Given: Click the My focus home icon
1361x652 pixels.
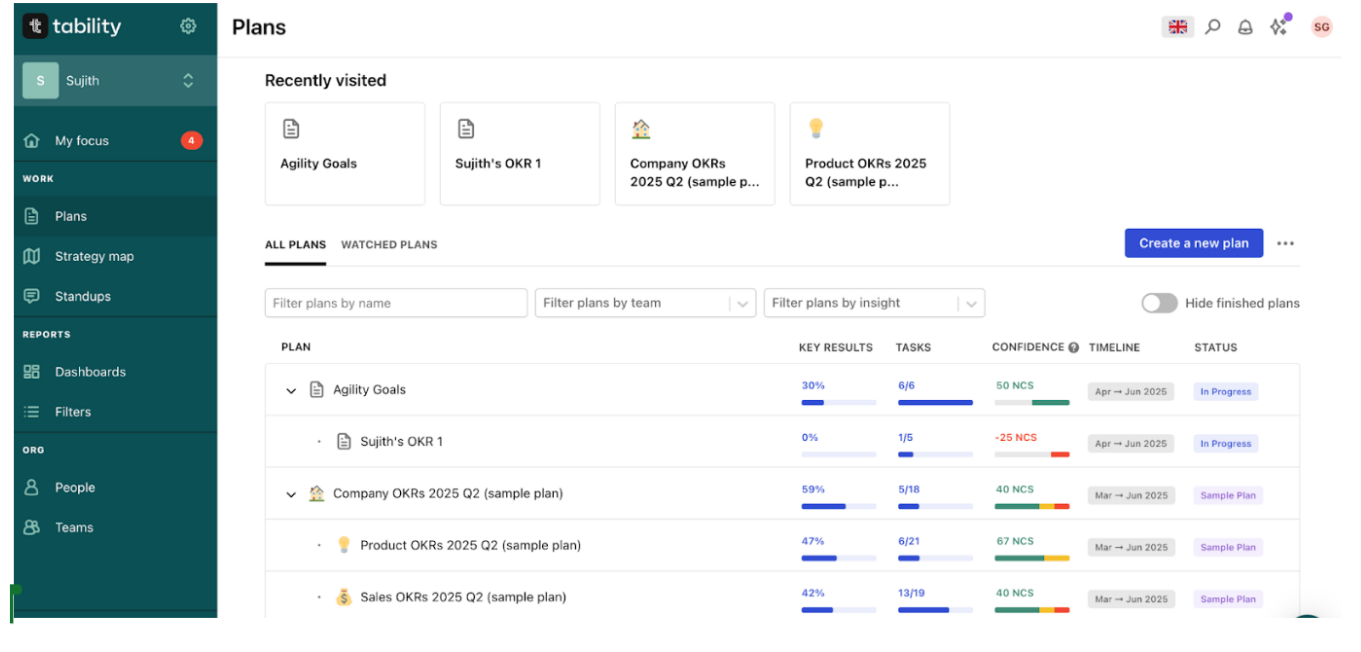Looking at the screenshot, I should 32,141.
